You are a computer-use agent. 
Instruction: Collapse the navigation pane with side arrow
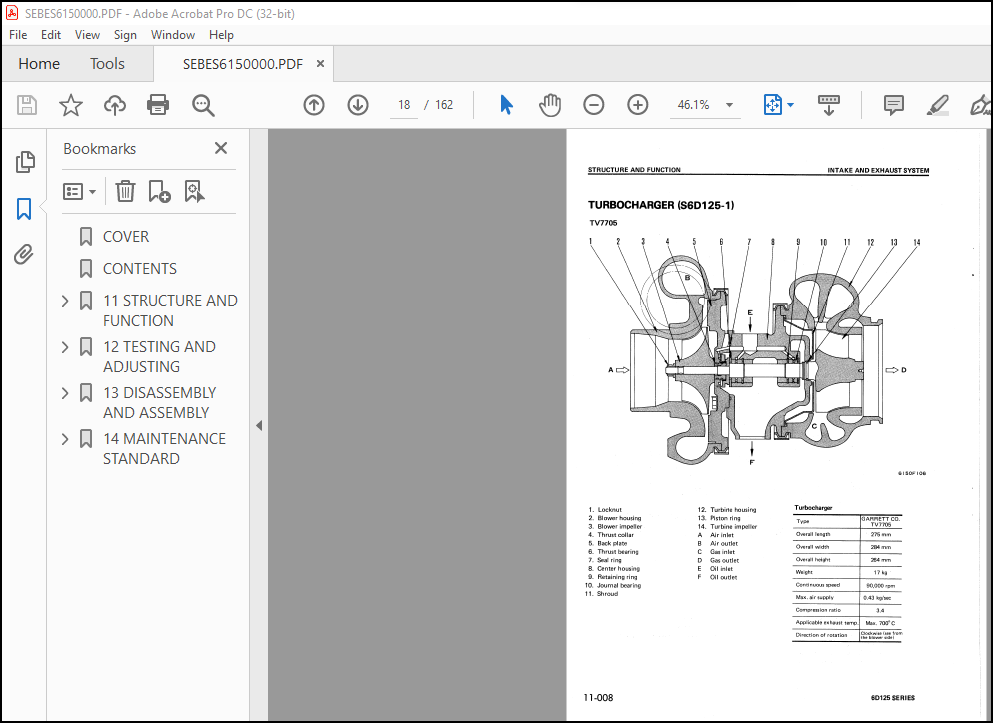coord(259,426)
